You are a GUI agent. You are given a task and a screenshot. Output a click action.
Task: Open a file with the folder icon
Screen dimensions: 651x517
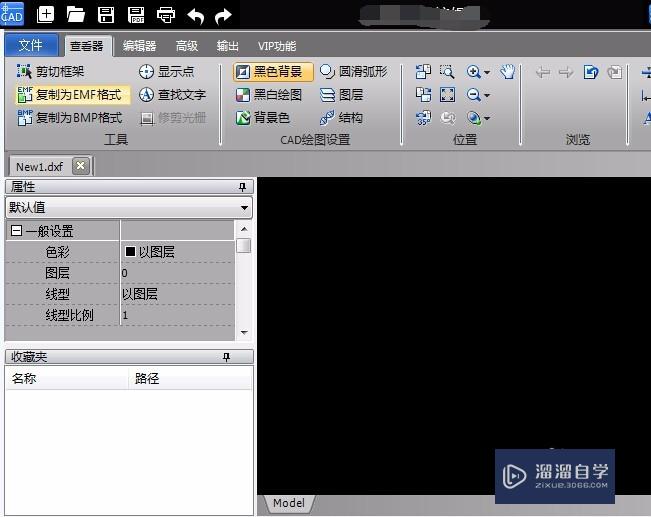76,15
